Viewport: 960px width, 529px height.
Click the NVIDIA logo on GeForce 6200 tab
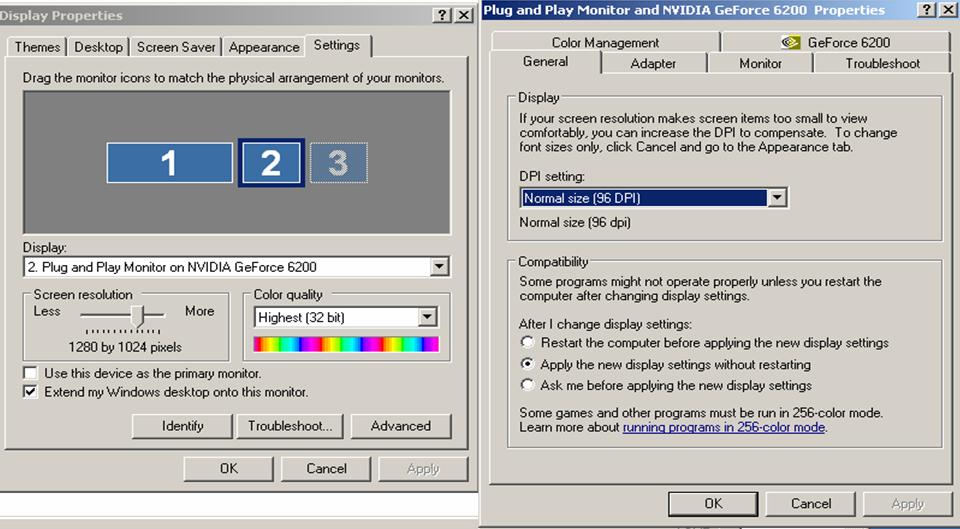pyautogui.click(x=791, y=42)
